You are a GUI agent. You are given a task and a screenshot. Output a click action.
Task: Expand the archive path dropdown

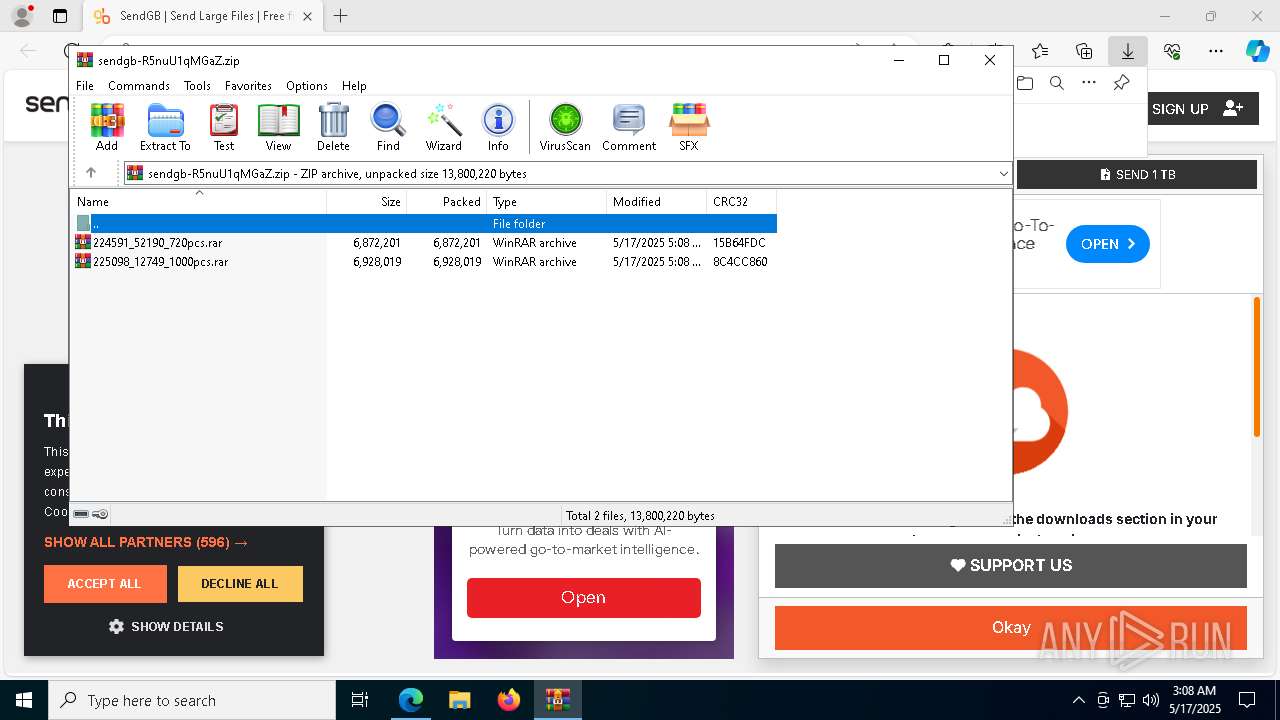pos(1003,173)
